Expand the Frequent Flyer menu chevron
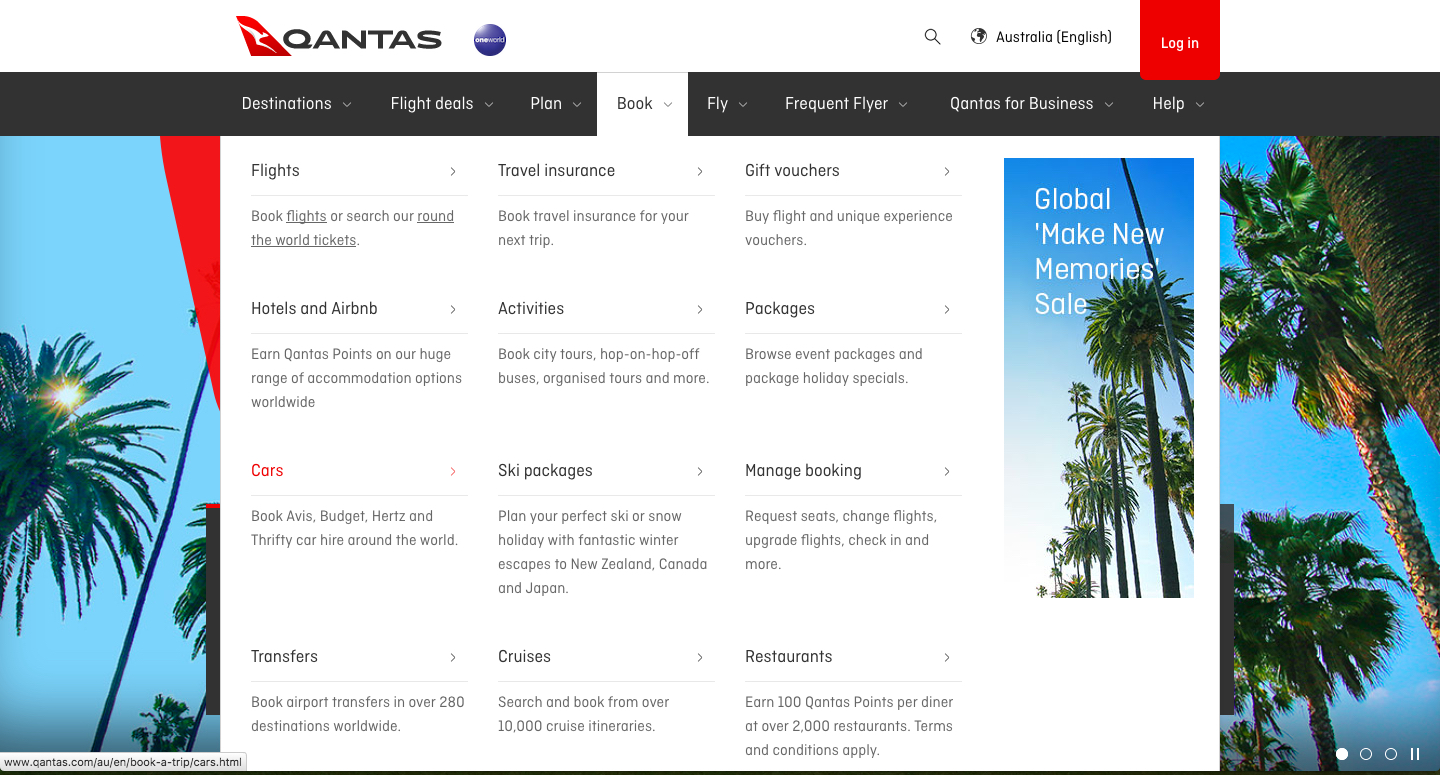The height and width of the screenshot is (775, 1440). (x=903, y=104)
